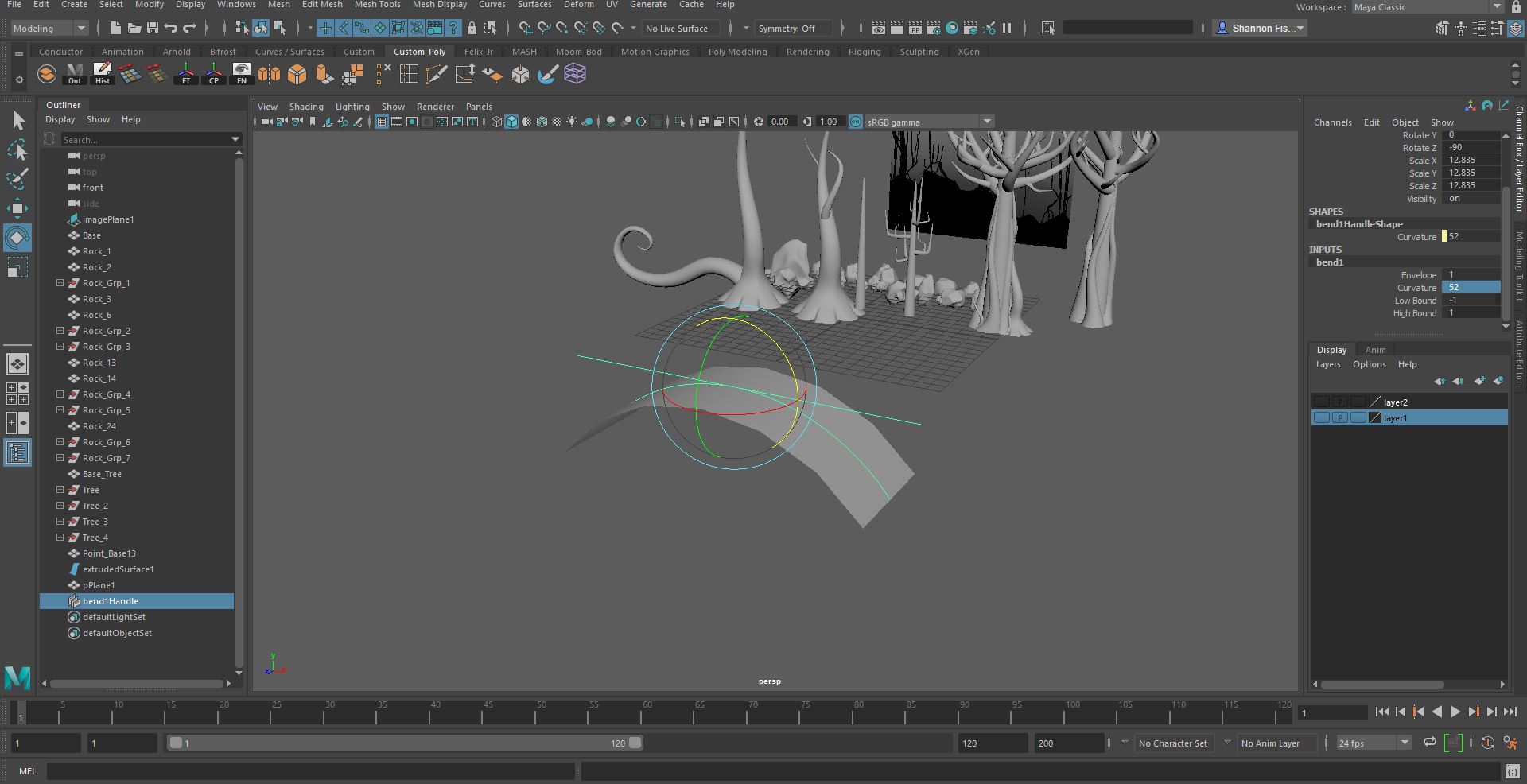
Task: Toggle wireframe-on-shaded in viewport toolbar
Action: click(x=540, y=122)
